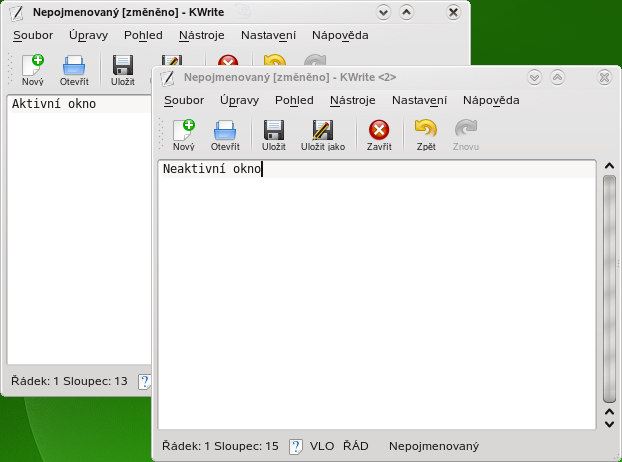Close the KWrite <2> window
This screenshot has width=622, height=462.
[x=604, y=77]
